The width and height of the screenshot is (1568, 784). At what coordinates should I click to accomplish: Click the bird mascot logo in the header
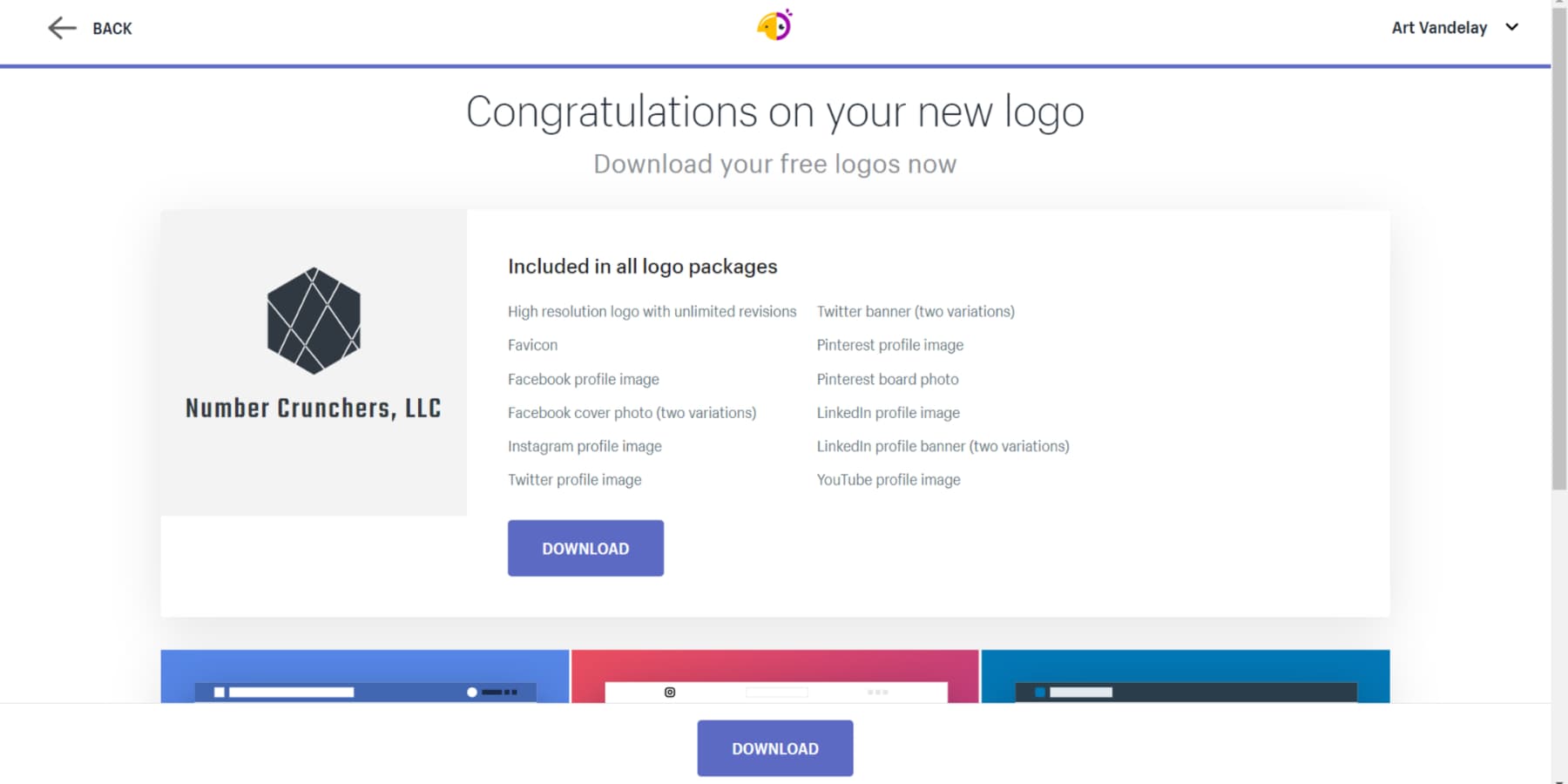click(774, 25)
